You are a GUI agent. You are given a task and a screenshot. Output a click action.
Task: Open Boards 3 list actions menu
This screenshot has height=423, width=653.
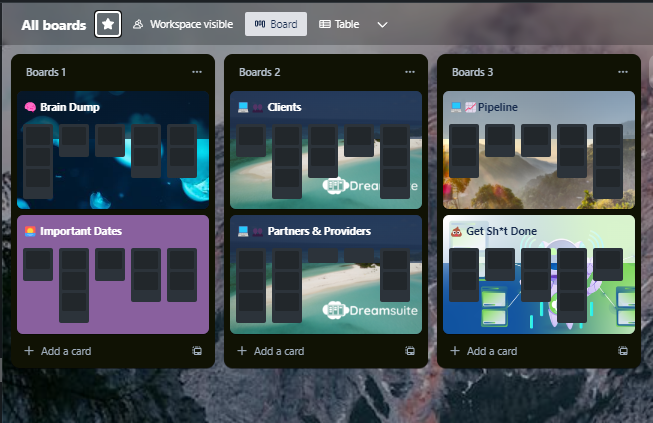623,72
